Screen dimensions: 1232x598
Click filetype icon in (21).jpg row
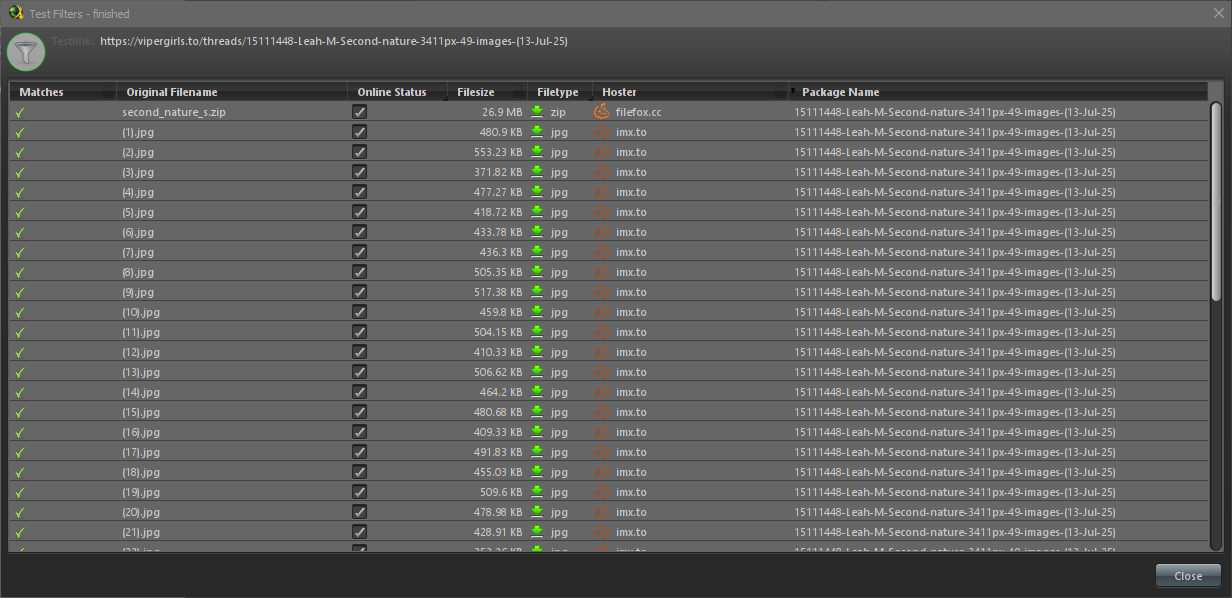(537, 532)
